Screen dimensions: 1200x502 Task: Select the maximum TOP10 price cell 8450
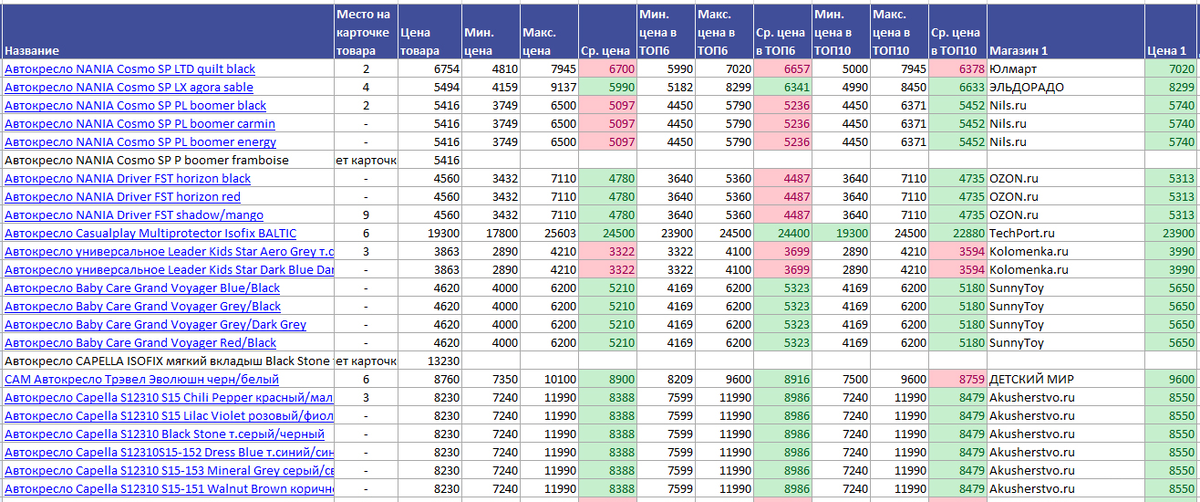tap(898, 87)
